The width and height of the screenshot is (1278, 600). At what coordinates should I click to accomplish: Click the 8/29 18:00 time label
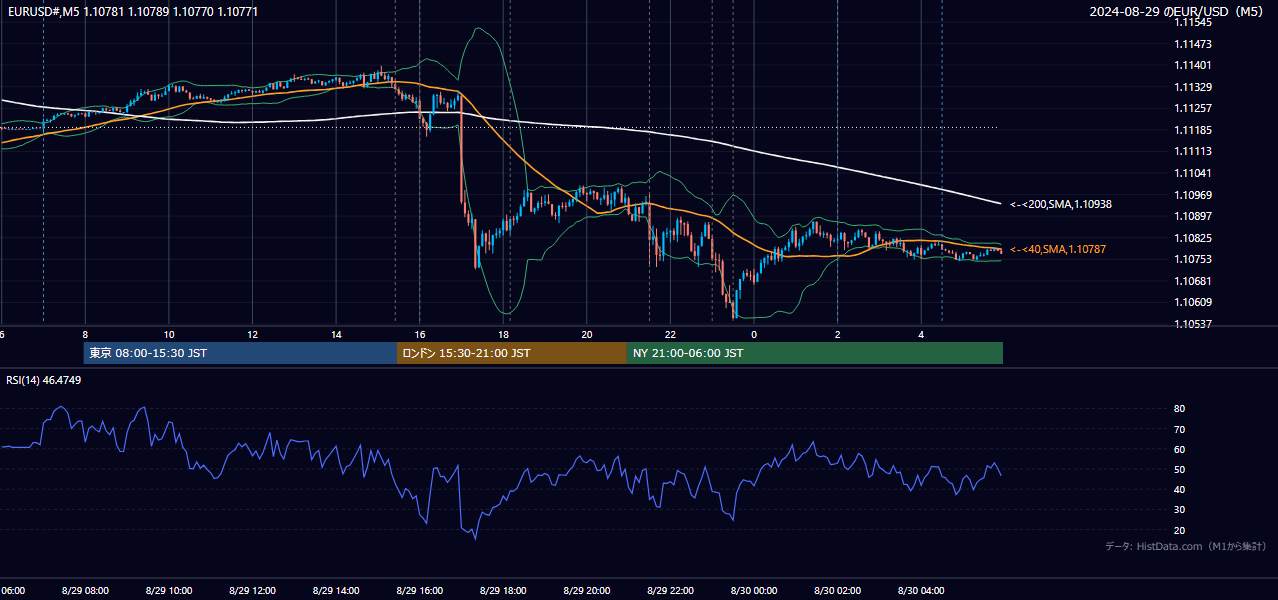(503, 591)
